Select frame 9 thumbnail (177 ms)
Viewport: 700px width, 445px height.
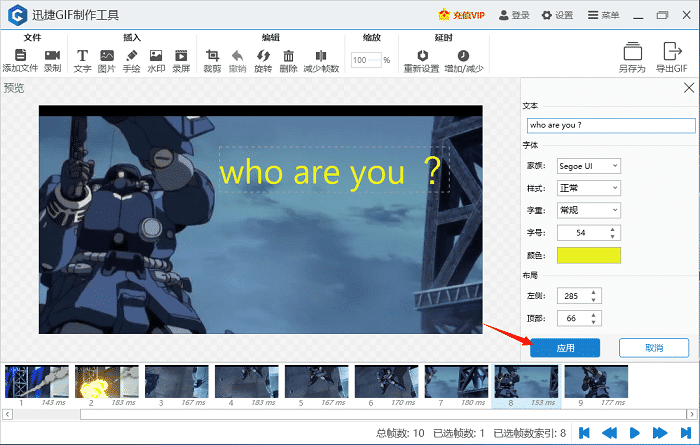click(596, 382)
